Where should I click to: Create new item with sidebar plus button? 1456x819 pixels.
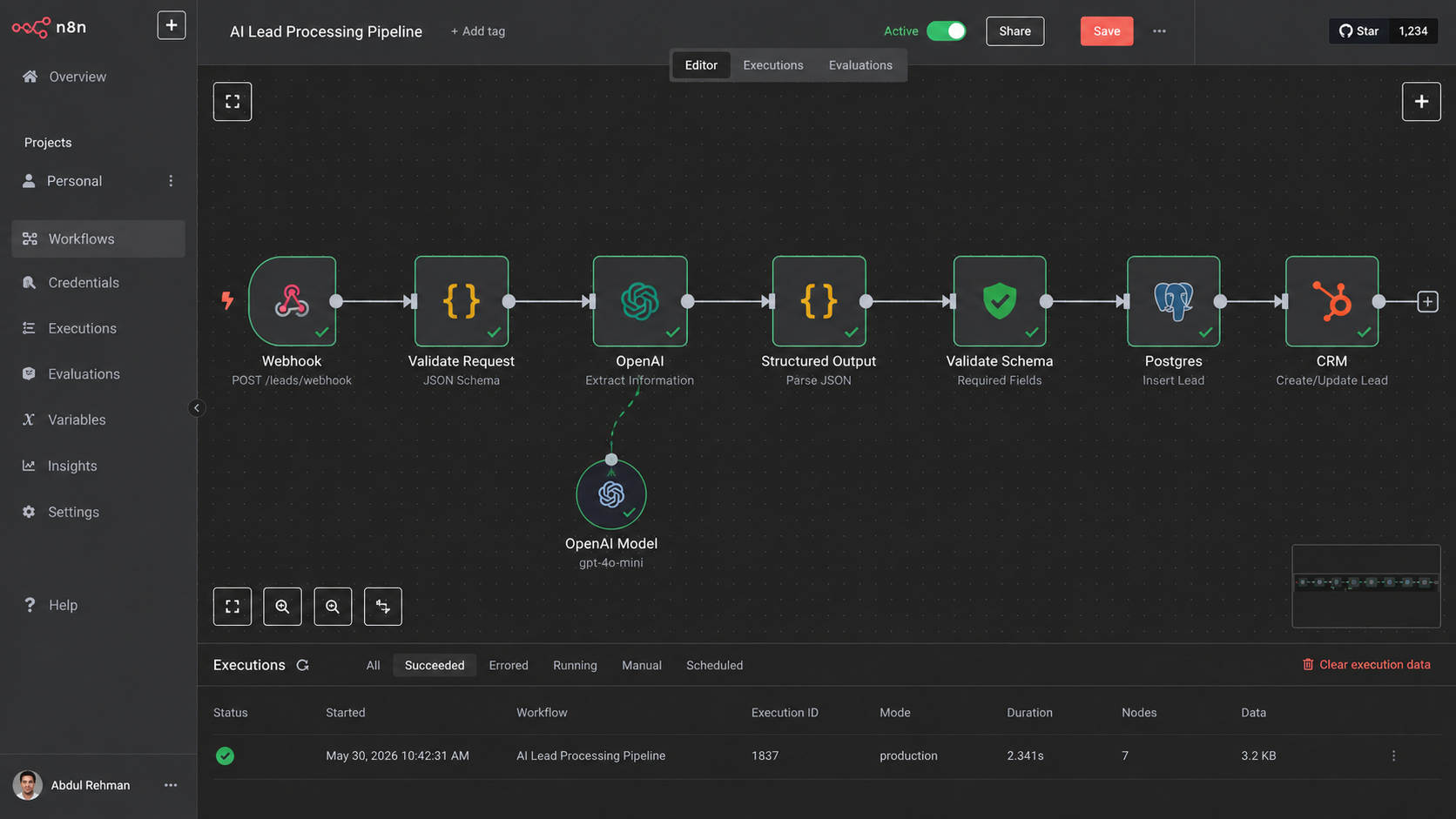click(171, 25)
